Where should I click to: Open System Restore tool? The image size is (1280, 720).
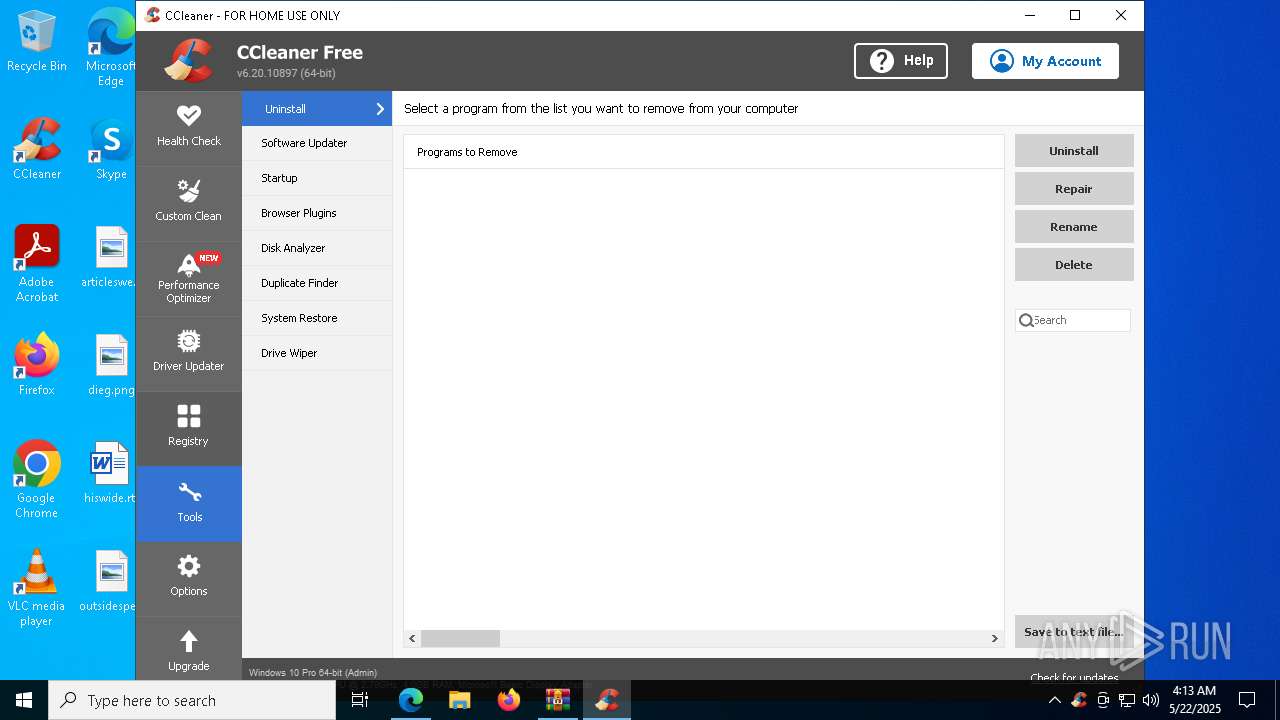317,318
